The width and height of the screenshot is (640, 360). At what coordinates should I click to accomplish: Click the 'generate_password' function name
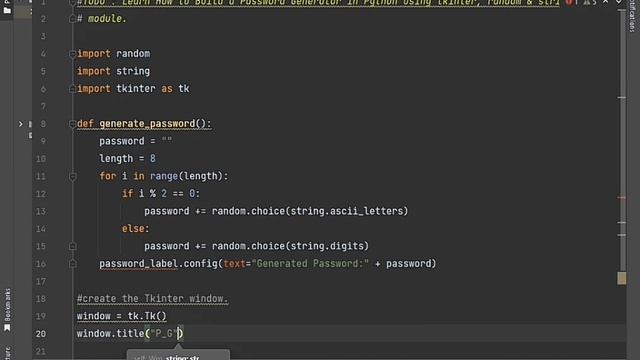click(147, 124)
